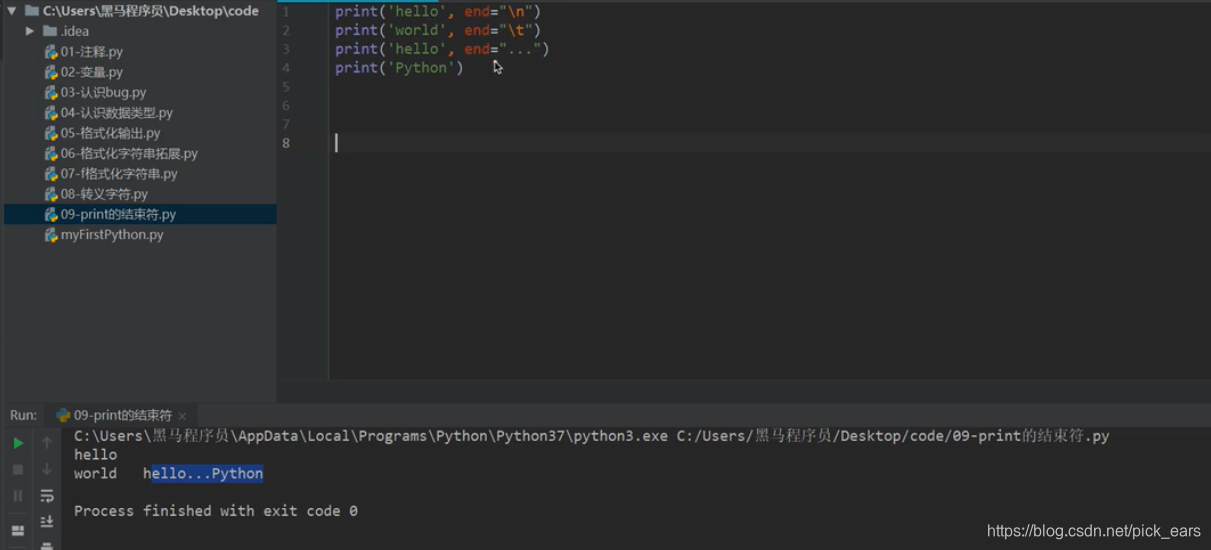Click 'Process finished with exit code 0' text
Screen dimensions: 1211x550
coord(216,511)
